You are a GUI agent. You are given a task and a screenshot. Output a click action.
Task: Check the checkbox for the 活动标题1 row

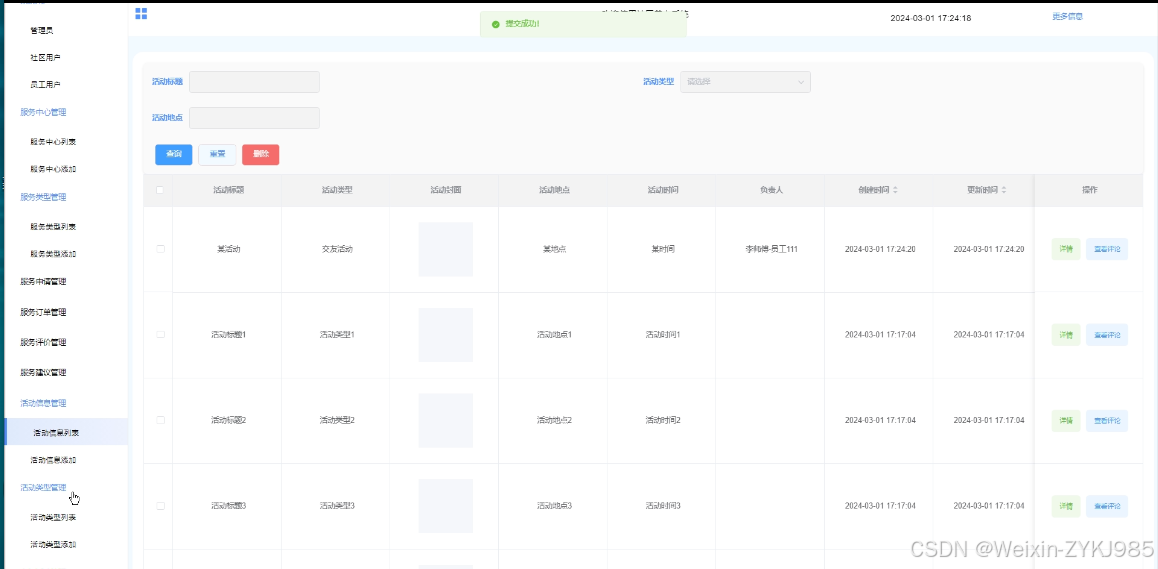[160, 335]
